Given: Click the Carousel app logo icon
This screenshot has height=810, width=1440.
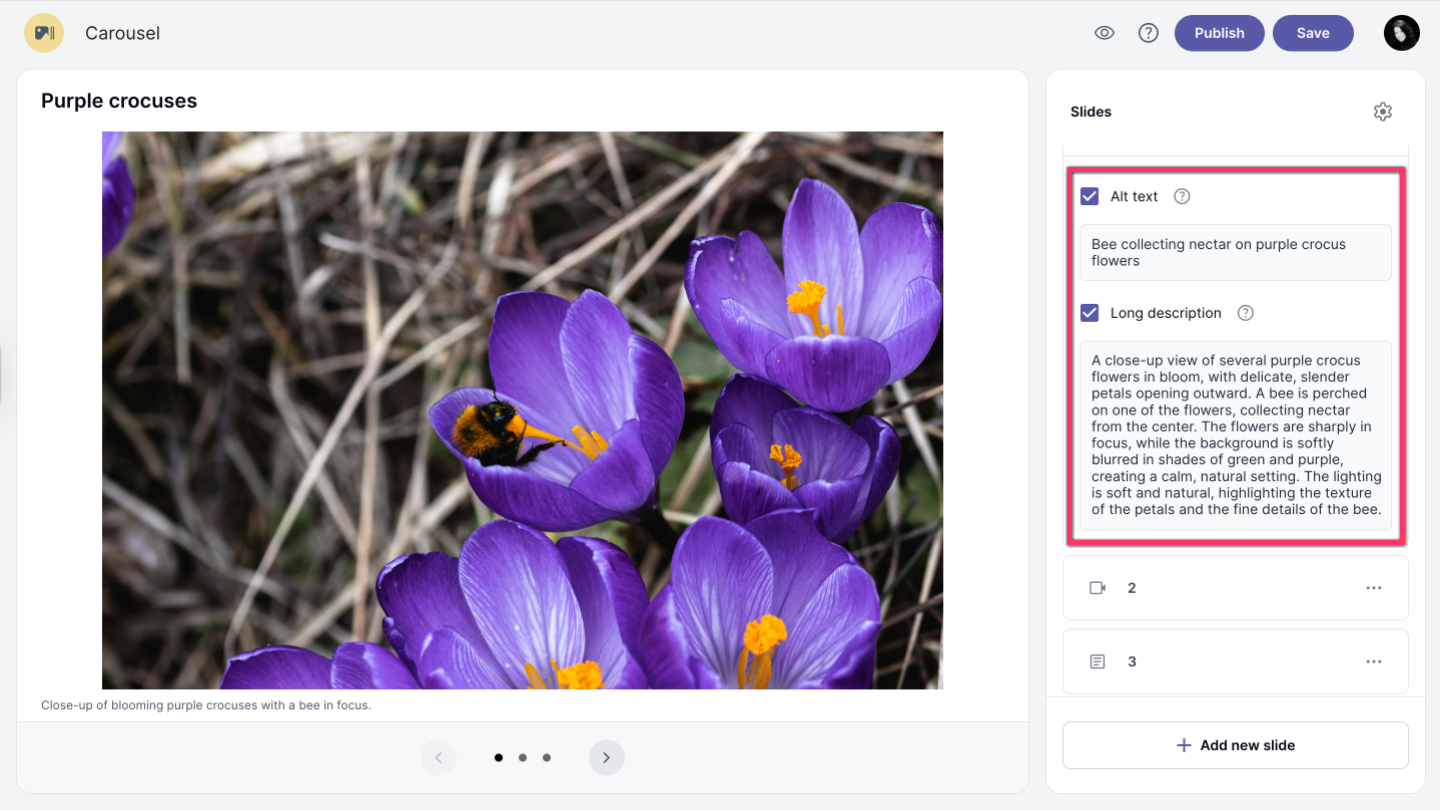Looking at the screenshot, I should click(44, 33).
